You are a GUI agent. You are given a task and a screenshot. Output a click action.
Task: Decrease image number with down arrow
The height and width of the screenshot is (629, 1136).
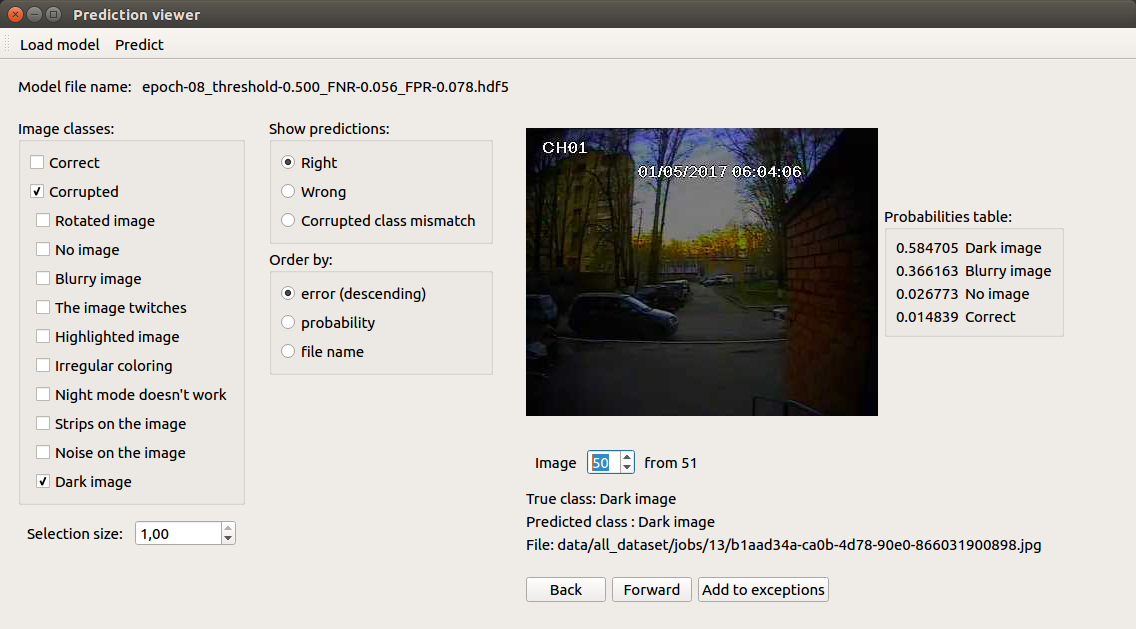[x=627, y=467]
